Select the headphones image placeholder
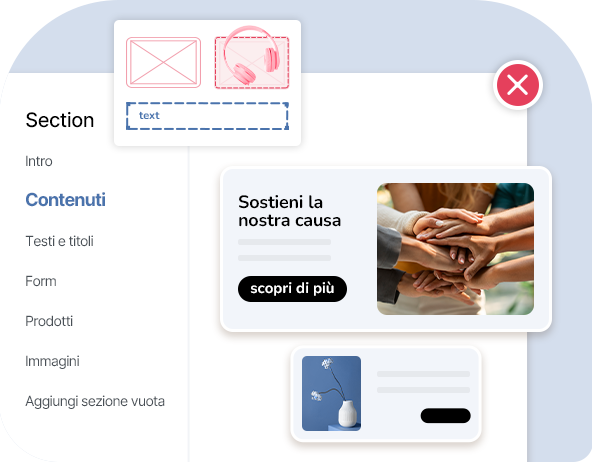 252,63
